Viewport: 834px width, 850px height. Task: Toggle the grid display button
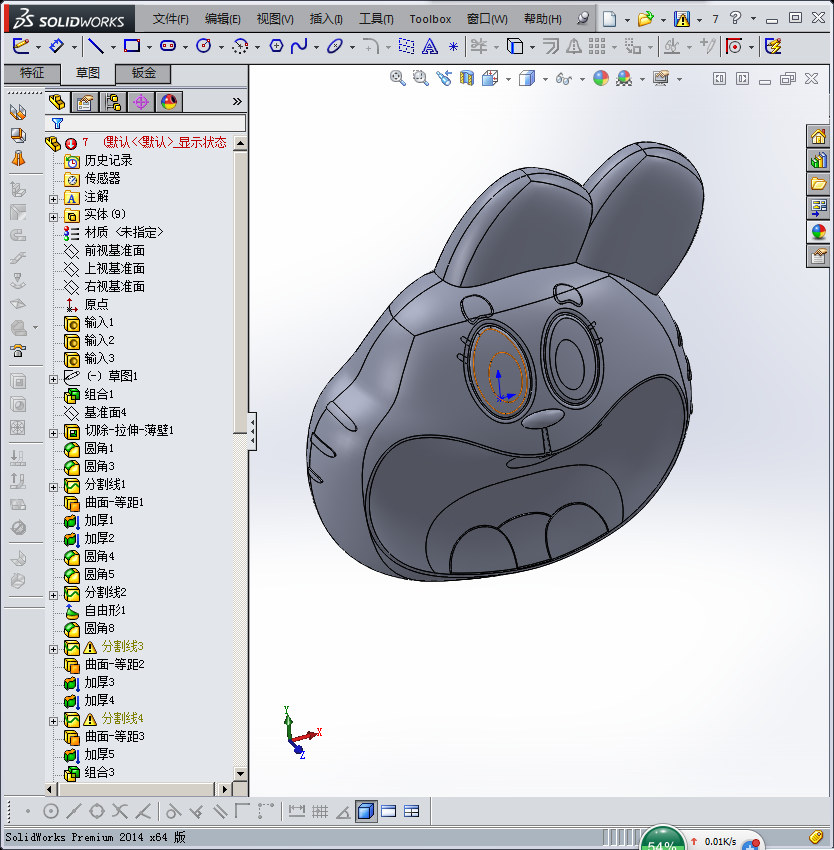320,812
